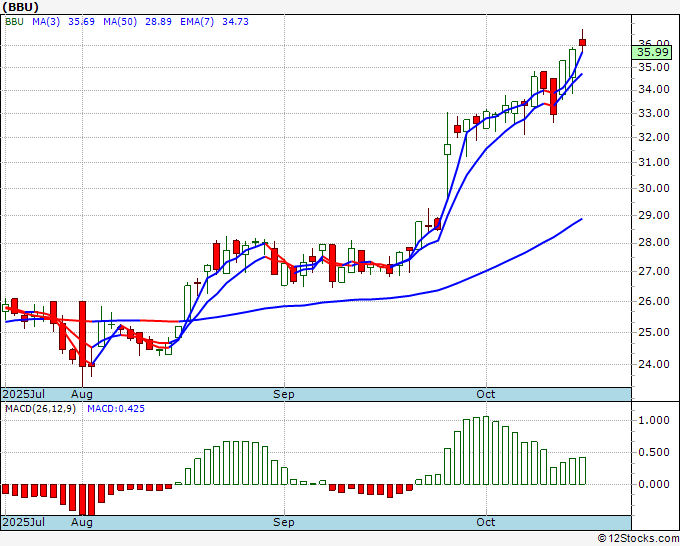Click the (BBU) chart title

(x=20, y=7)
